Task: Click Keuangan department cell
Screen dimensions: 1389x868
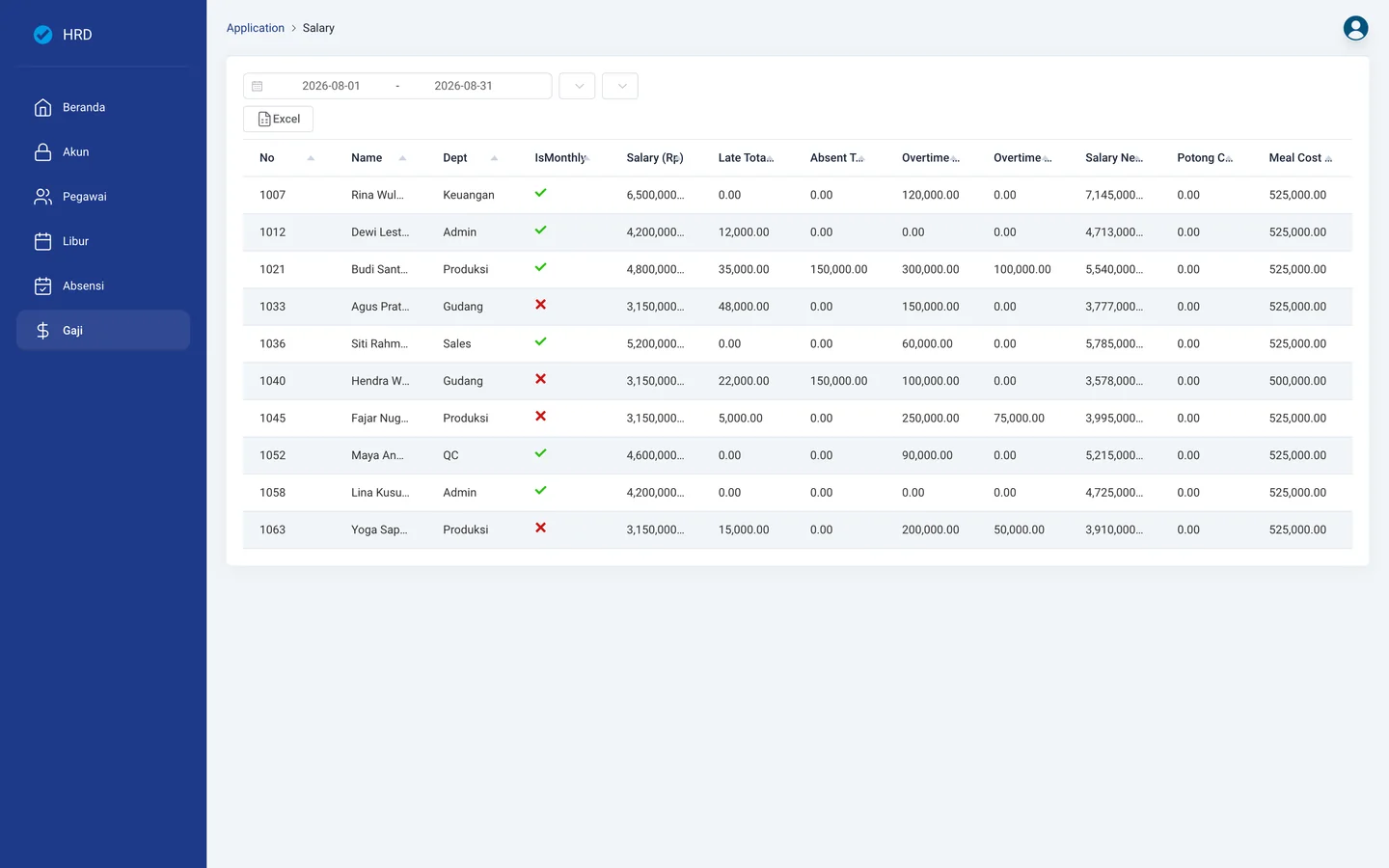Action: 469,195
